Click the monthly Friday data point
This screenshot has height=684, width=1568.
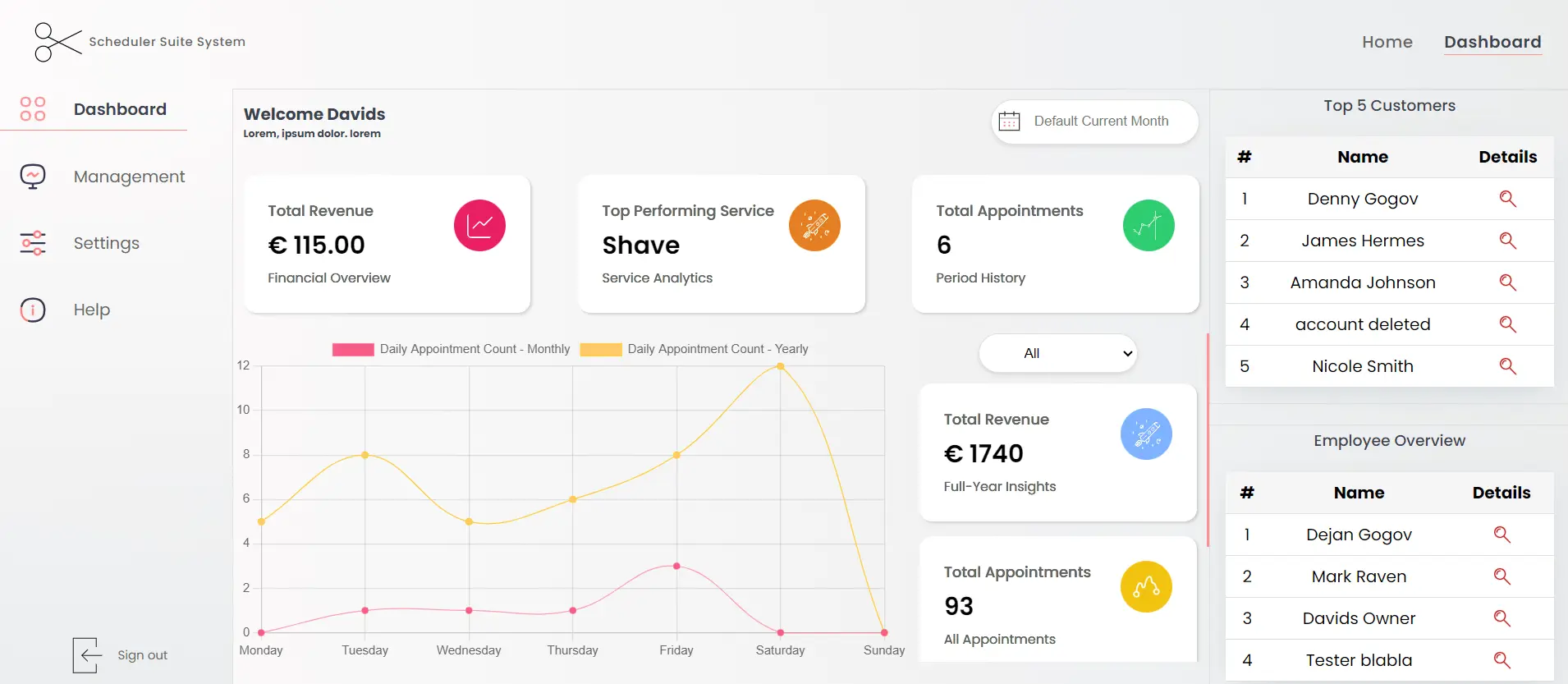coord(676,566)
